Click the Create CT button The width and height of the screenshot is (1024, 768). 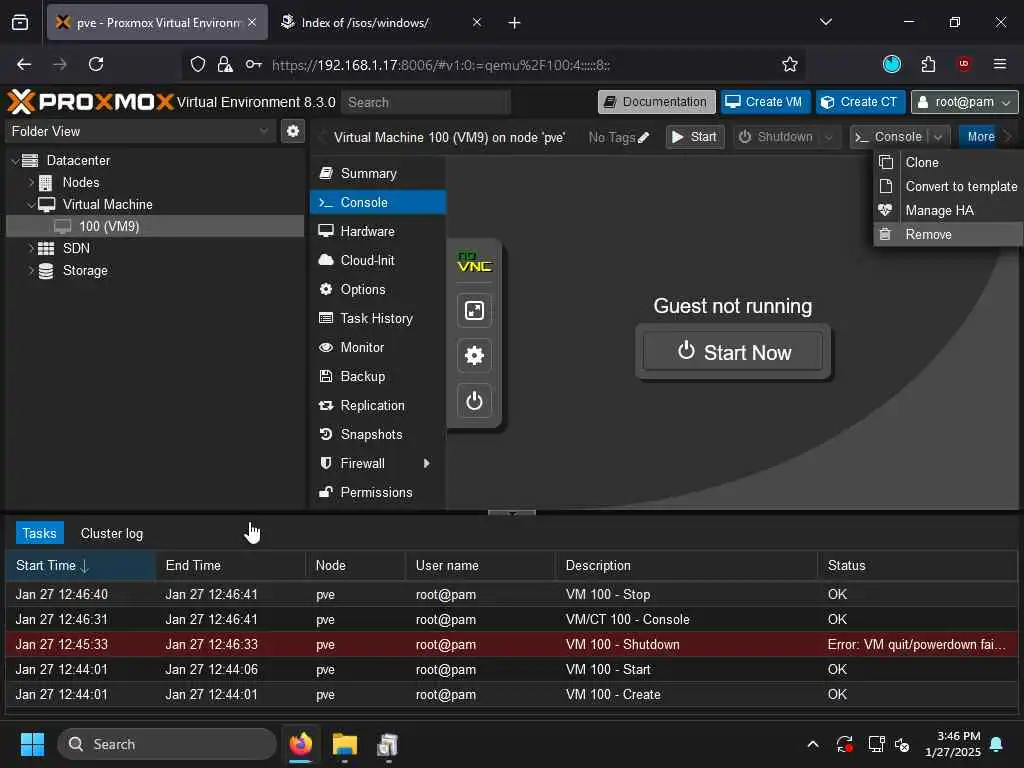[x=860, y=102]
